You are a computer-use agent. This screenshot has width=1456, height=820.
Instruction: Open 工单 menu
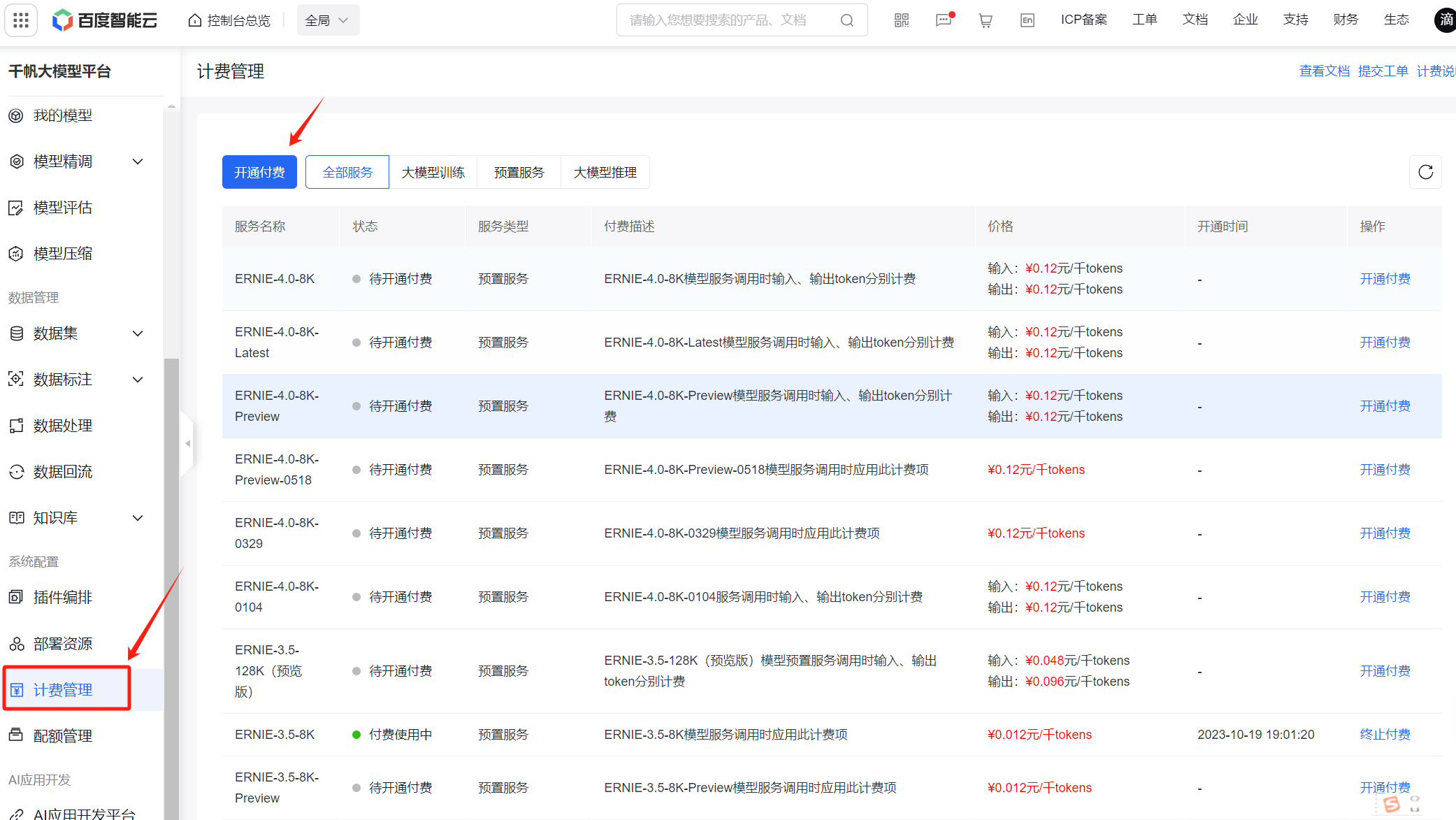coord(1145,20)
